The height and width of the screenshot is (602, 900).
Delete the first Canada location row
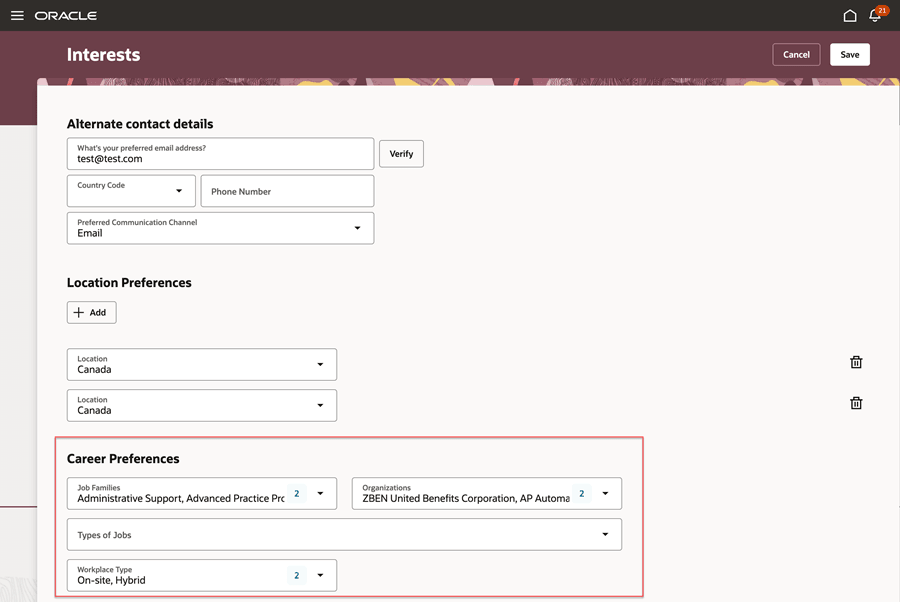click(x=856, y=362)
